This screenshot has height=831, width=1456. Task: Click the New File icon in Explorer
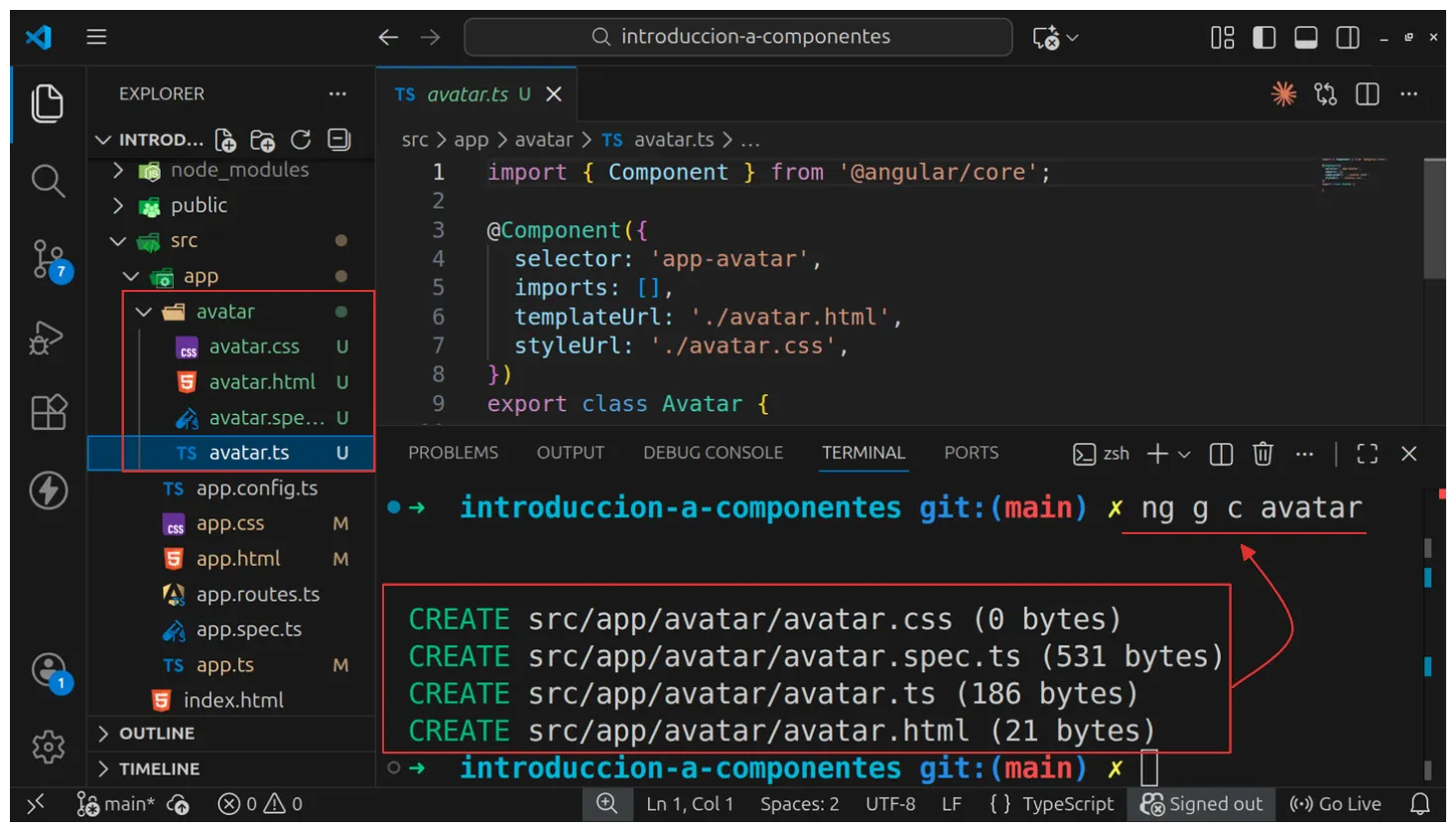pyautogui.click(x=225, y=140)
